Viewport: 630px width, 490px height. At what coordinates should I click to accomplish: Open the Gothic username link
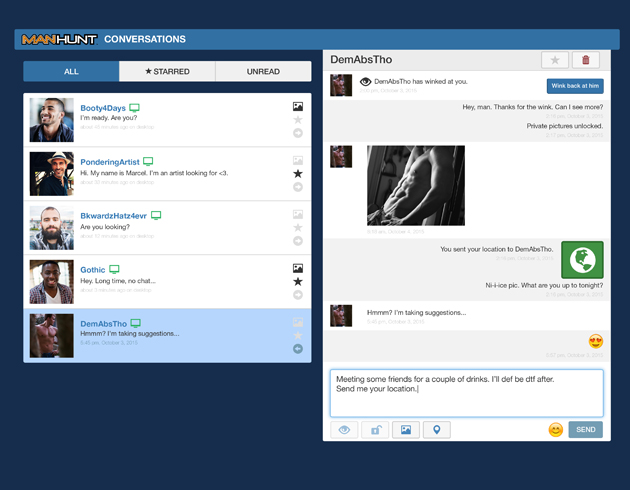[x=92, y=270]
